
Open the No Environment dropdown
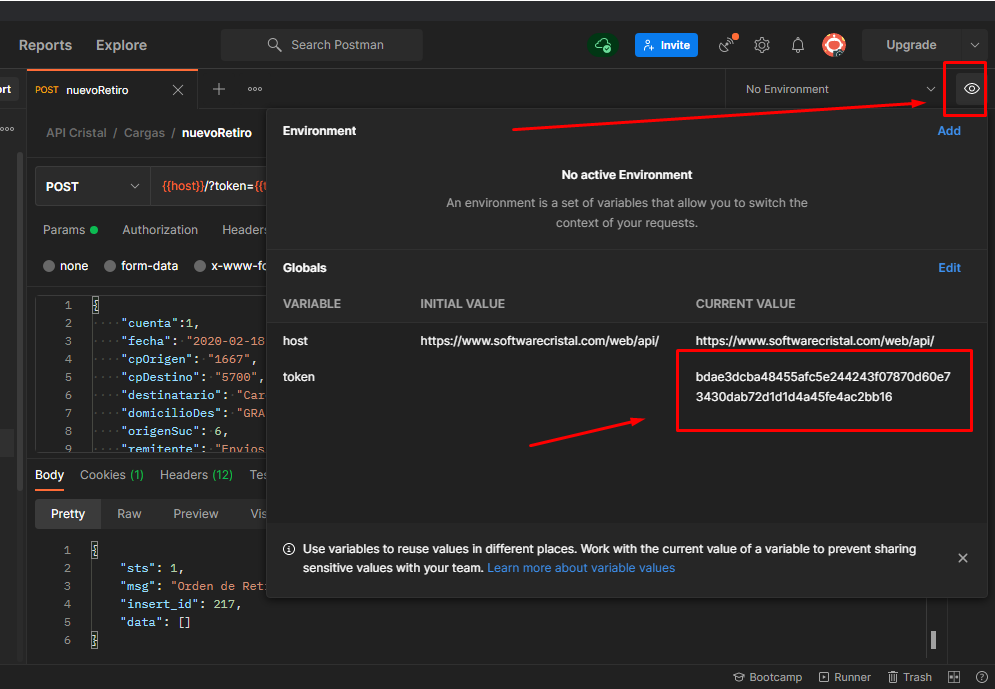841,89
